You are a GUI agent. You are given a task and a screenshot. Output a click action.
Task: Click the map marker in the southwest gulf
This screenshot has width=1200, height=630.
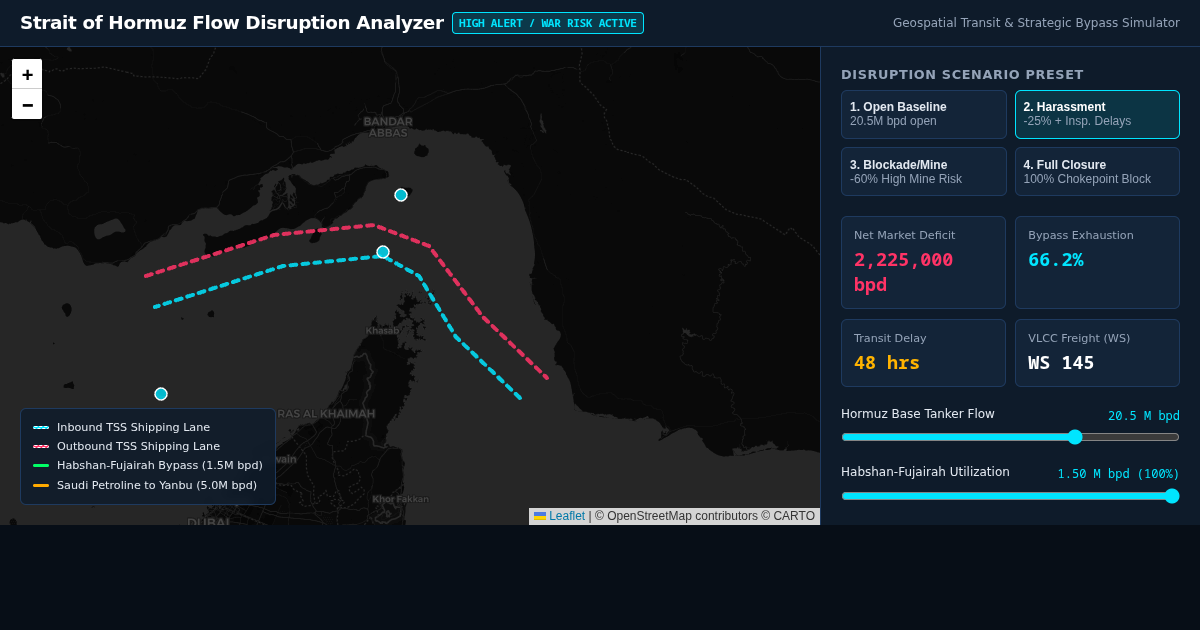pyautogui.click(x=161, y=394)
